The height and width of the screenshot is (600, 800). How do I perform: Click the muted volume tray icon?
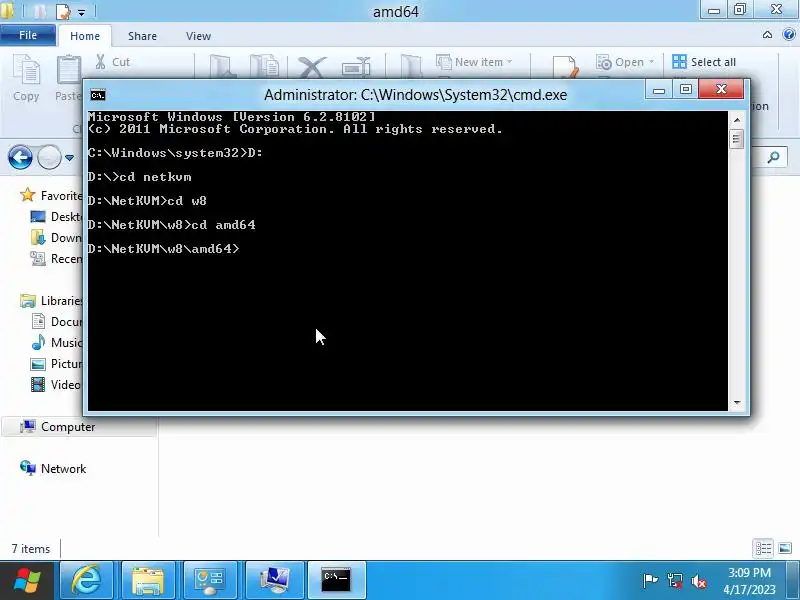click(x=698, y=581)
